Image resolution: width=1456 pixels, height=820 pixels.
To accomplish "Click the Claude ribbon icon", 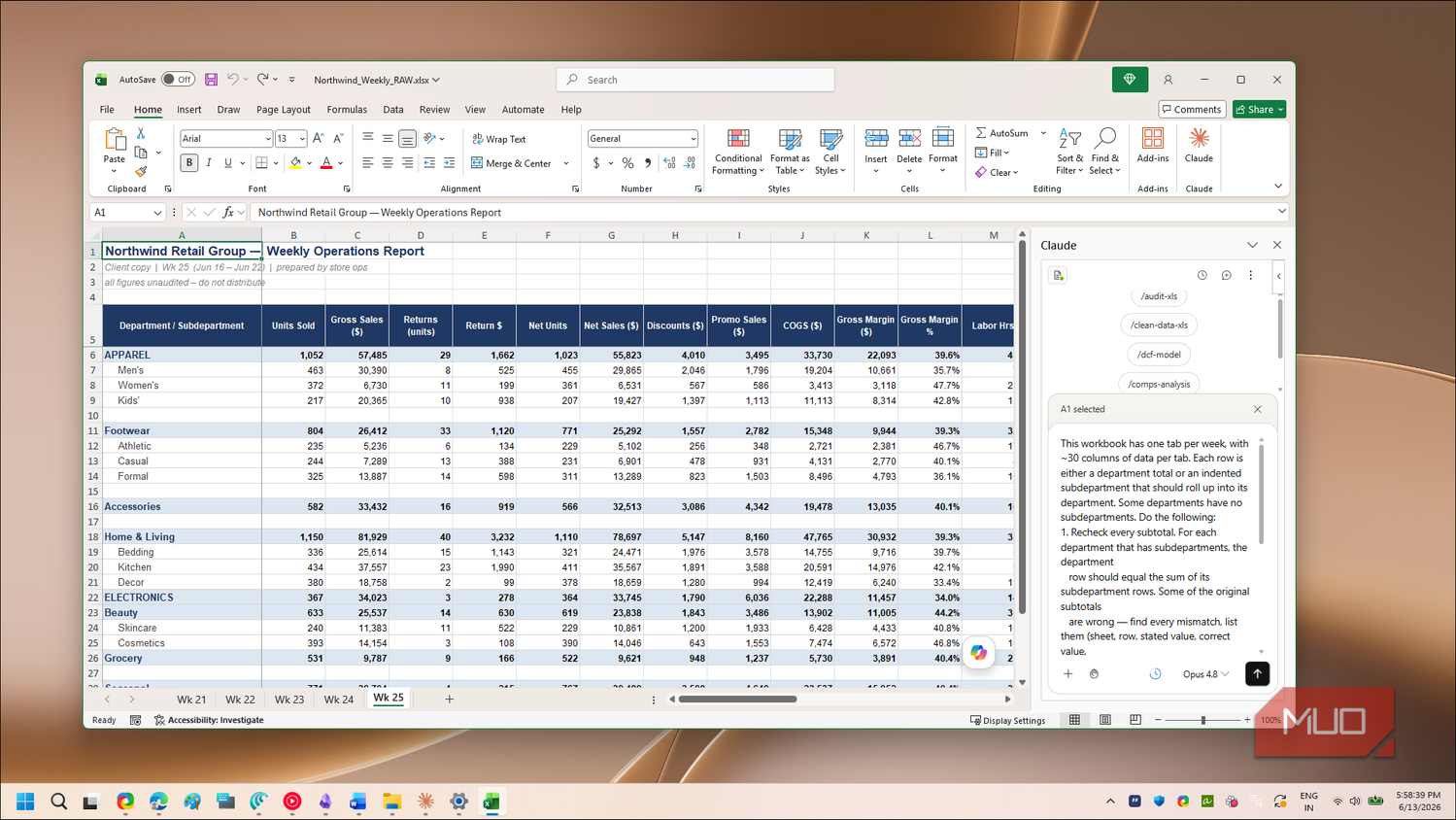I will point(1199,146).
